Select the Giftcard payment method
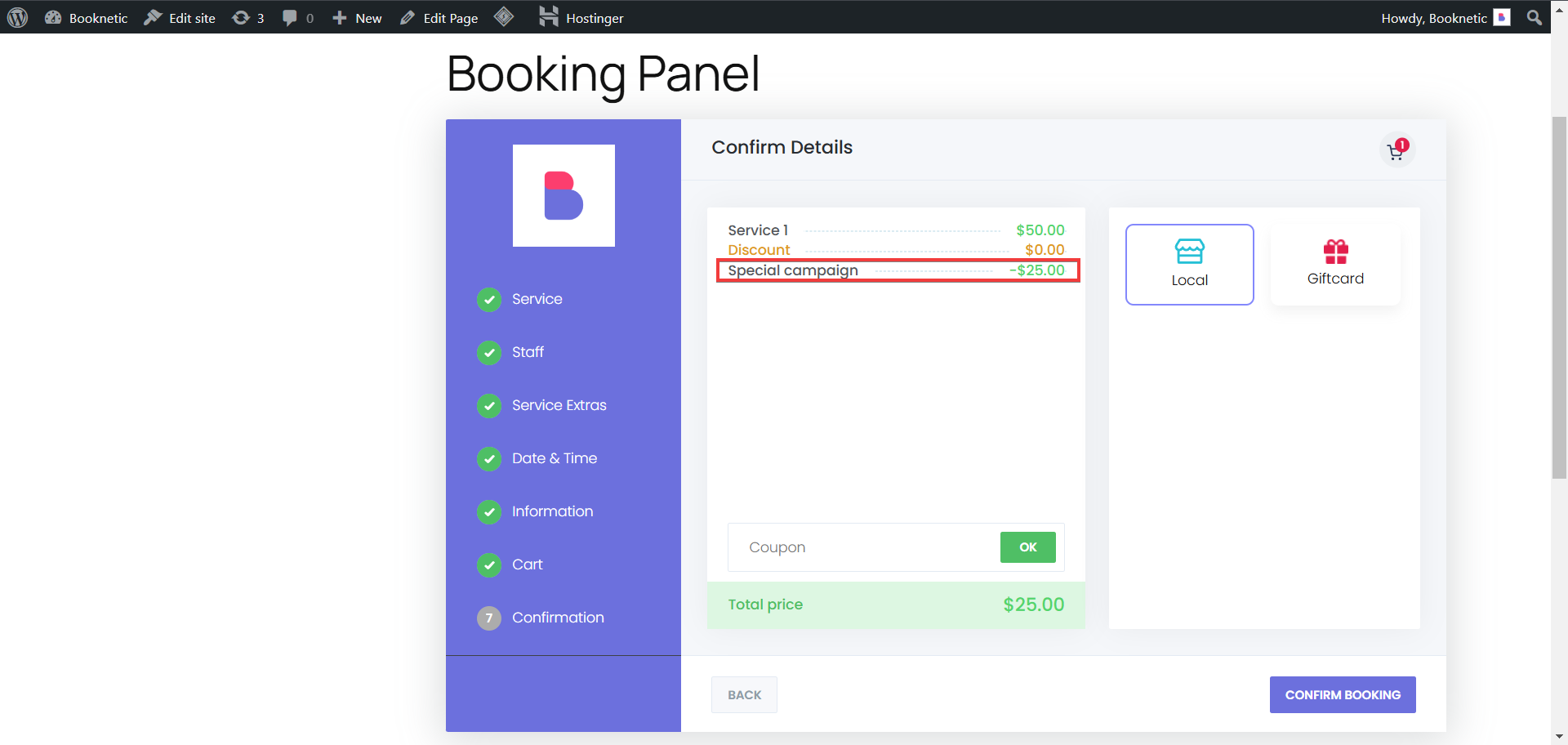The image size is (1568, 745). pos(1335,264)
